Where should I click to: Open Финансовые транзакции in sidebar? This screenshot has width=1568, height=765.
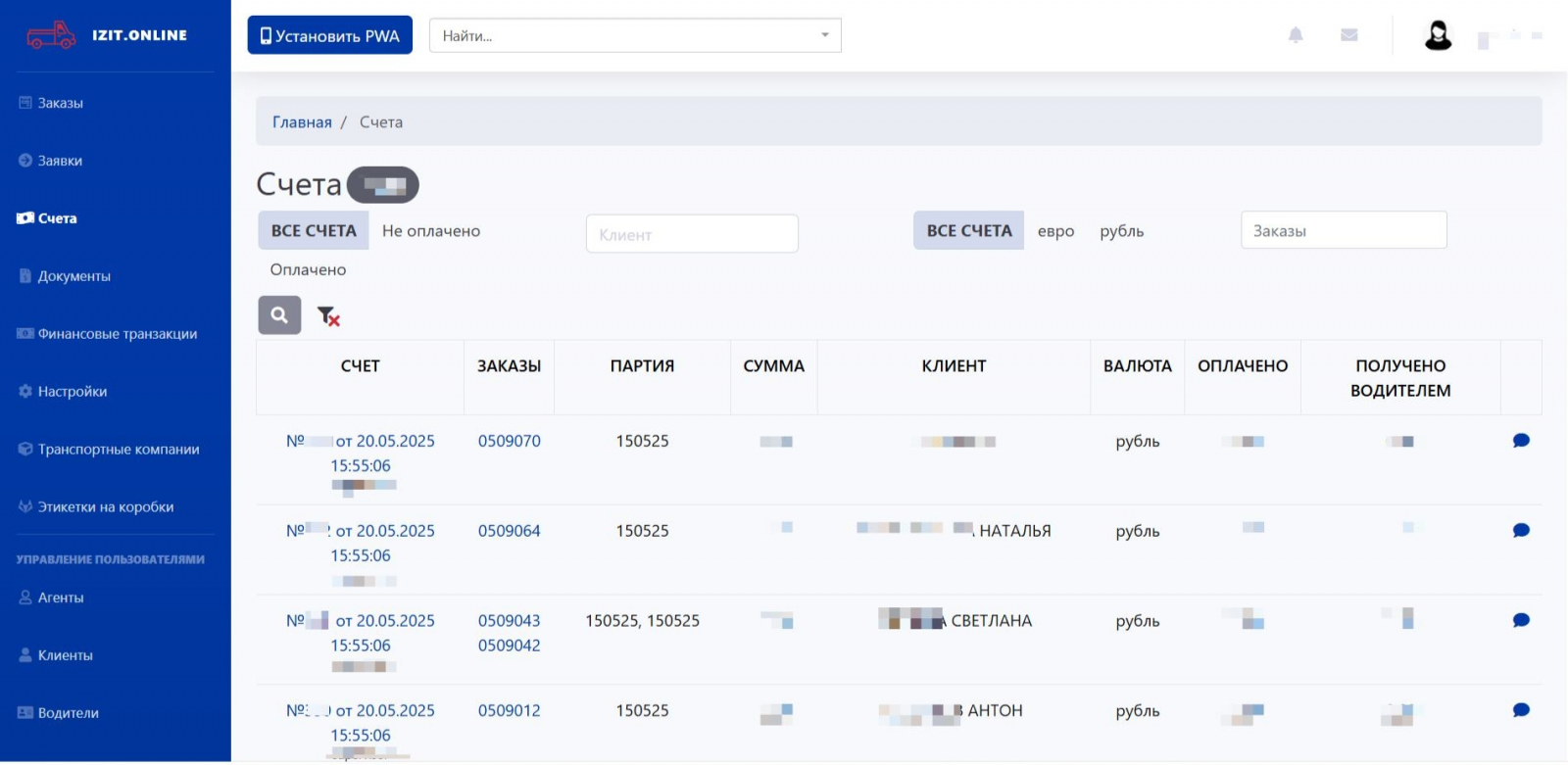pos(117,334)
